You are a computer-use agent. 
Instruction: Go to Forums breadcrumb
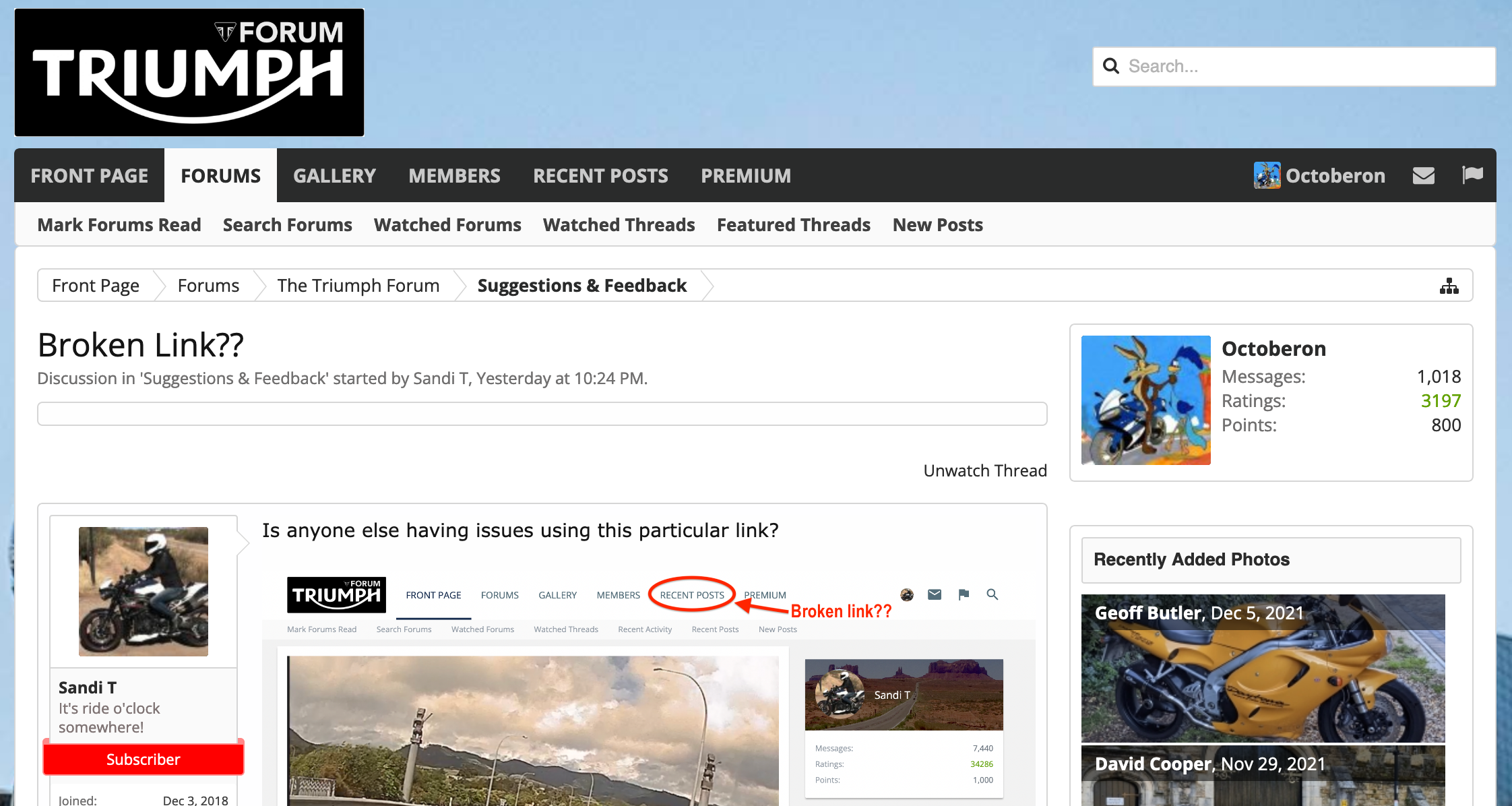point(208,286)
